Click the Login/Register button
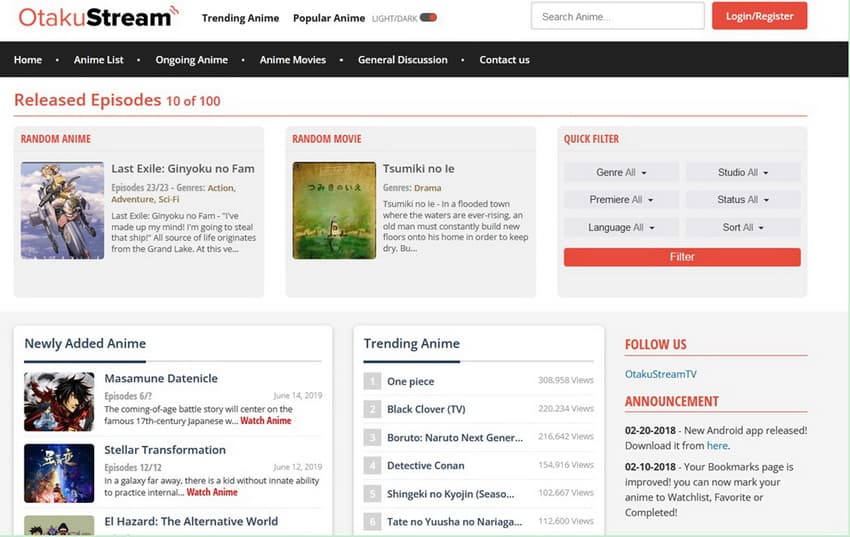The width and height of the screenshot is (850, 537). click(759, 17)
